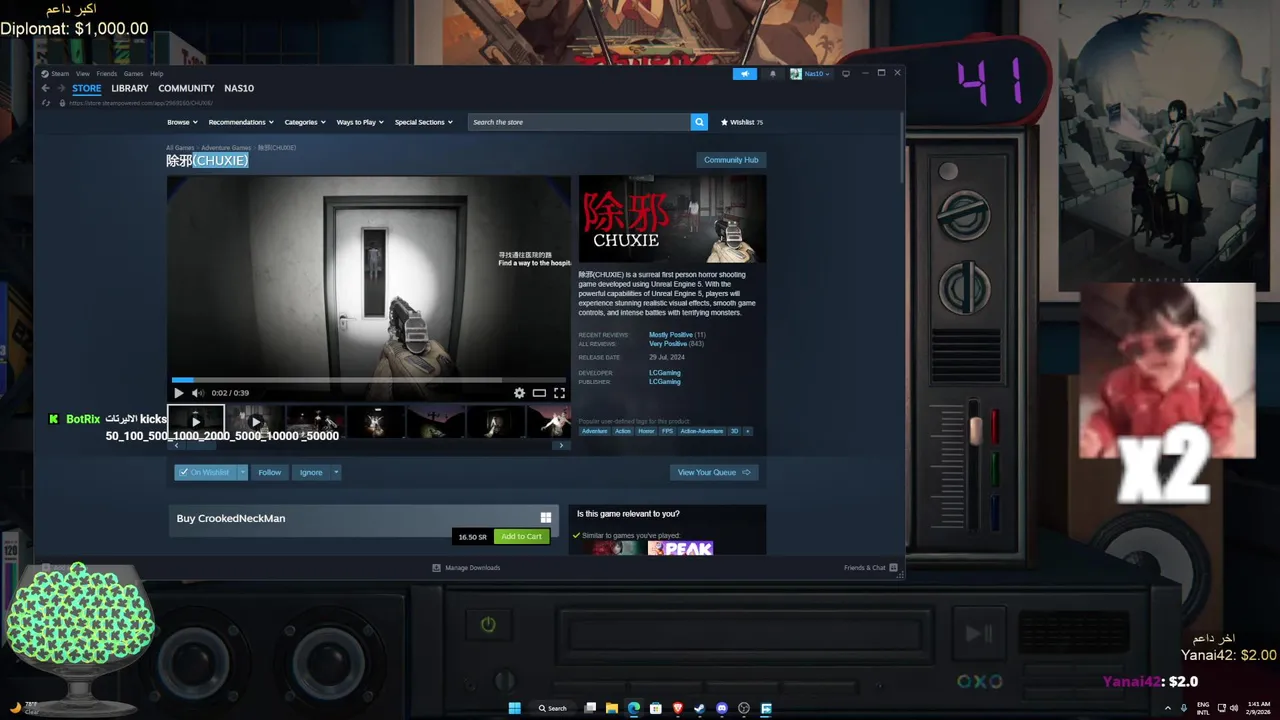Open the Steam notifications bell

[x=772, y=73]
